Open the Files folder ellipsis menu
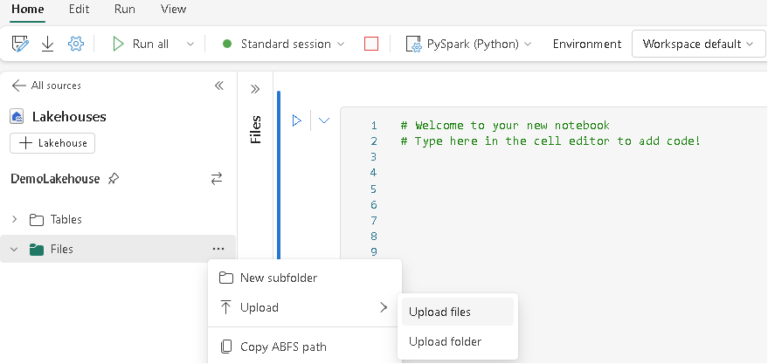 218,249
